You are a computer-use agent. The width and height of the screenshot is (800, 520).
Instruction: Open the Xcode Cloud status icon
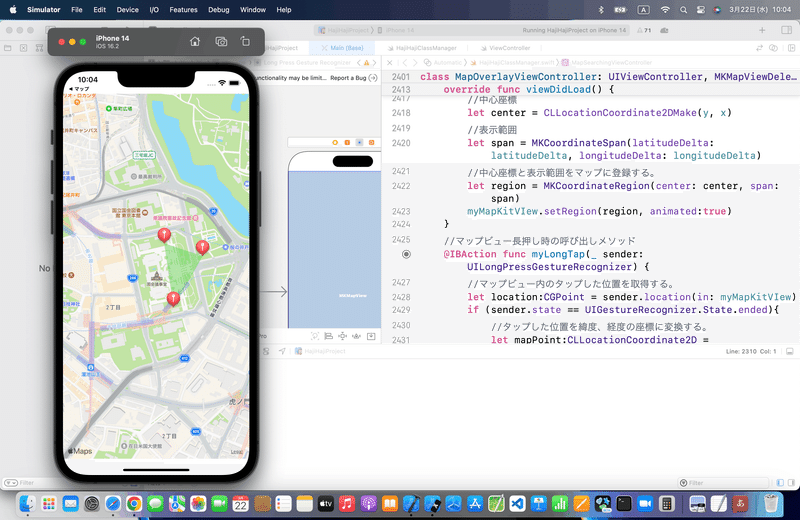664,31
